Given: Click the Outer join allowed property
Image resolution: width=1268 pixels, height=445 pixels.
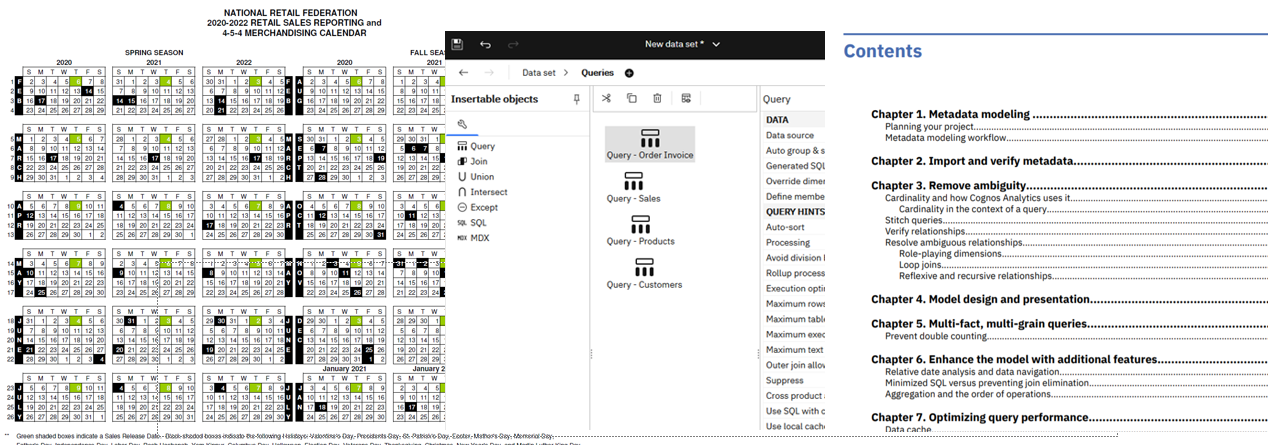Looking at the screenshot, I should pyautogui.click(x=795, y=365).
